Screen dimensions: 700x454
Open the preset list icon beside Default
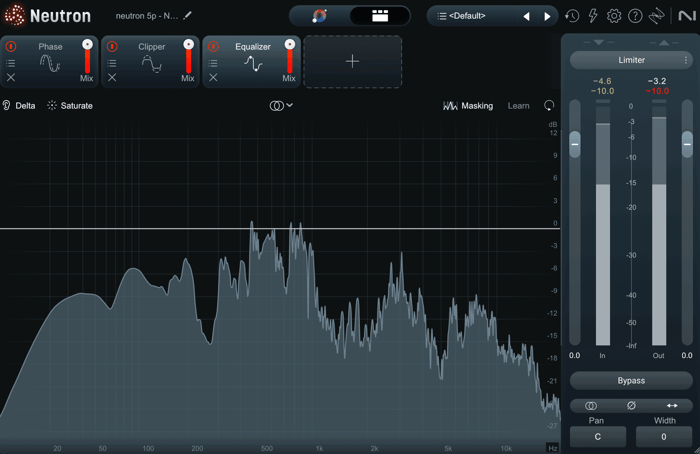tap(442, 16)
